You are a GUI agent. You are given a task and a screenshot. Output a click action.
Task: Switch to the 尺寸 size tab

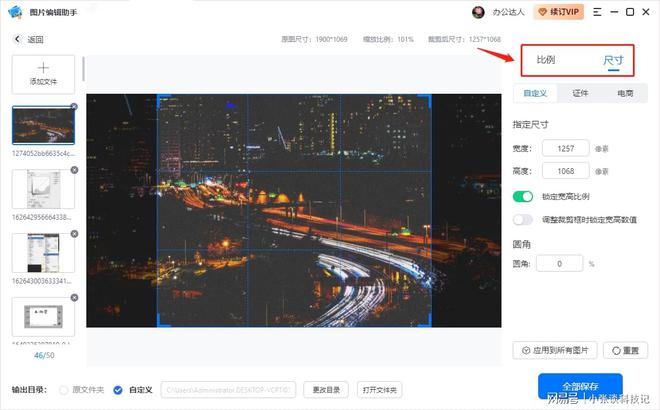click(613, 60)
